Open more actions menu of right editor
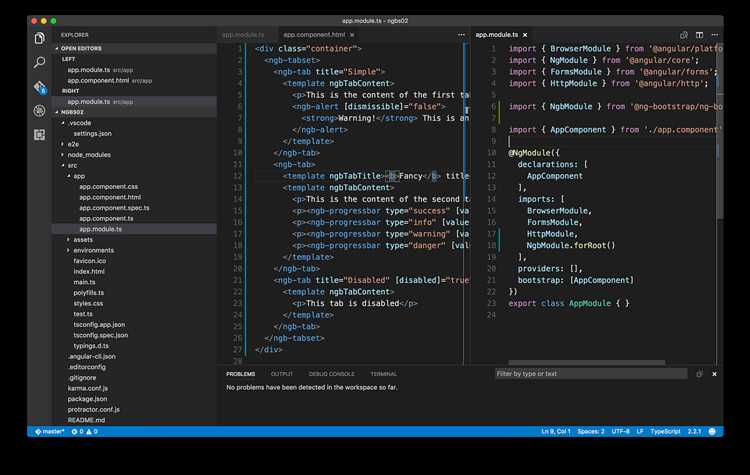The width and height of the screenshot is (750, 475). pos(715,35)
